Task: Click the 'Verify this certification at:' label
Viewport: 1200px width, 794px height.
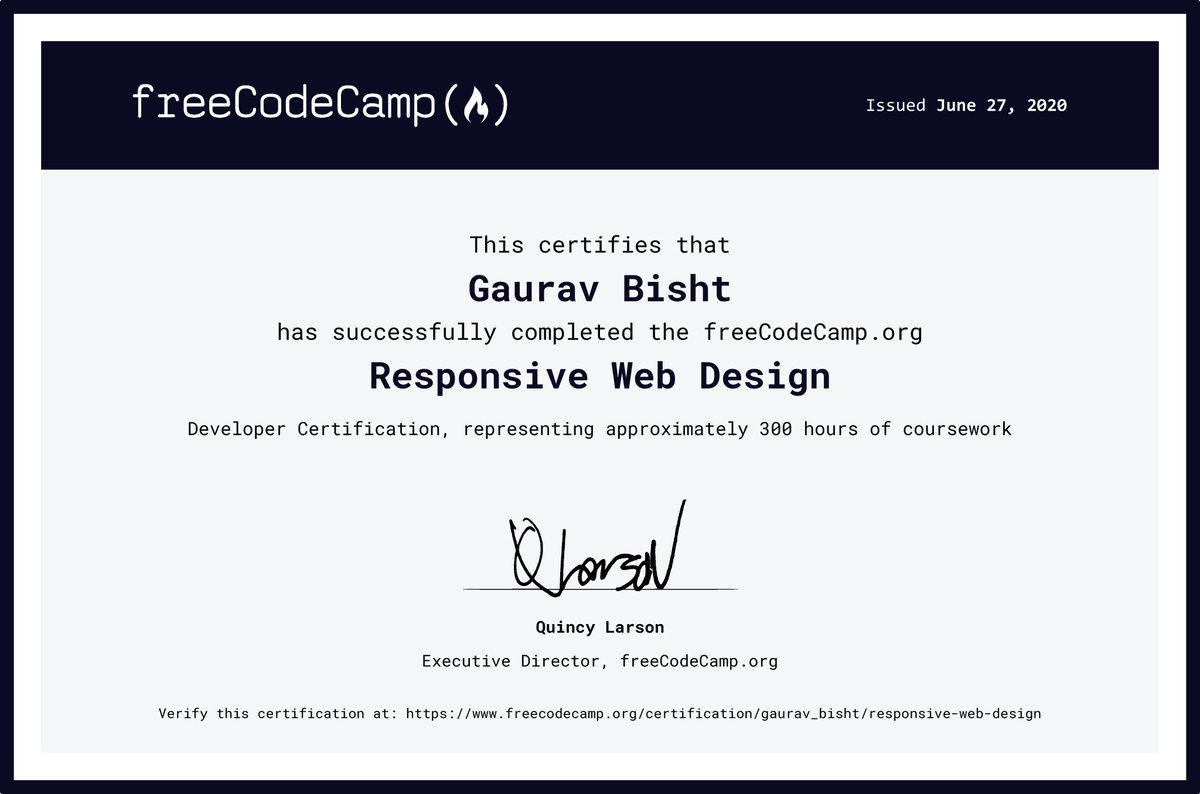Action: click(x=279, y=714)
